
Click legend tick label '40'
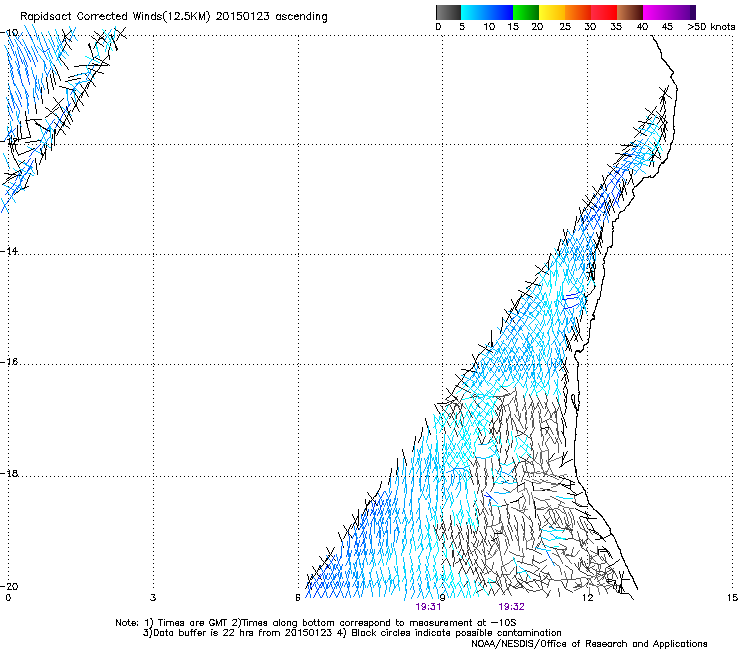coord(642,27)
